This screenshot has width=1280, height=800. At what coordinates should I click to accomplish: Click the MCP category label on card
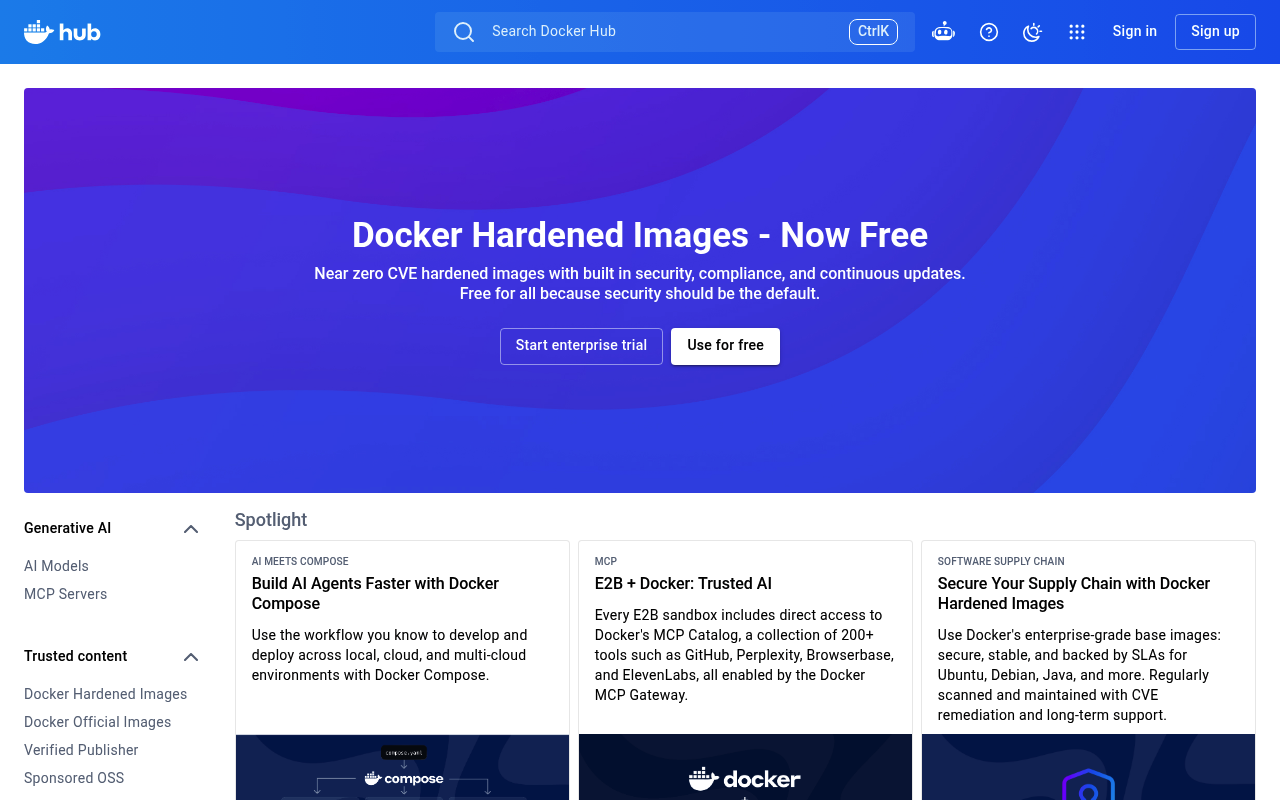606,562
